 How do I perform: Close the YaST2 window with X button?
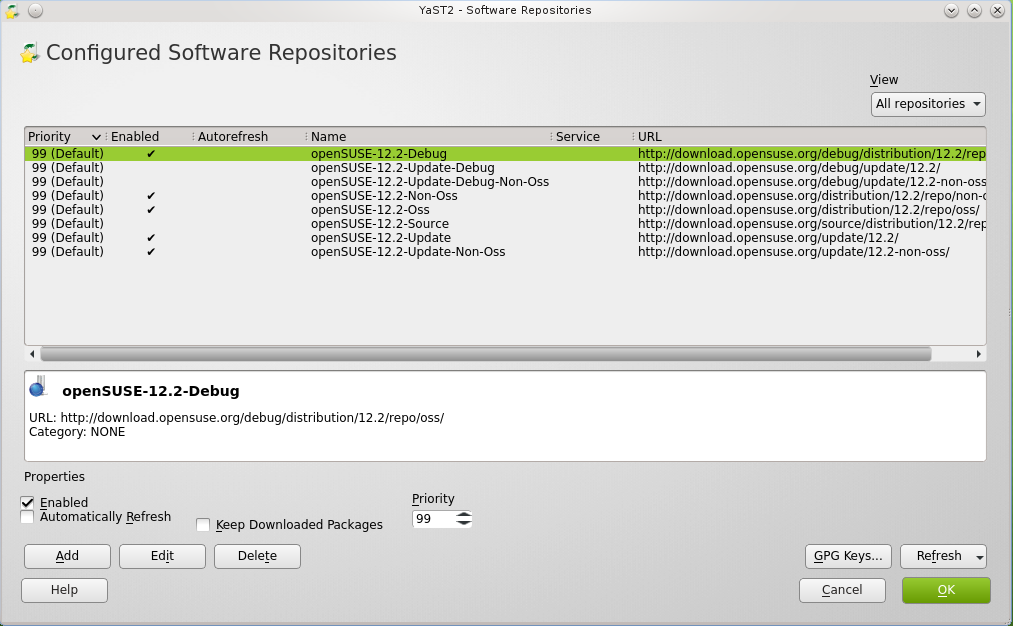pos(997,10)
